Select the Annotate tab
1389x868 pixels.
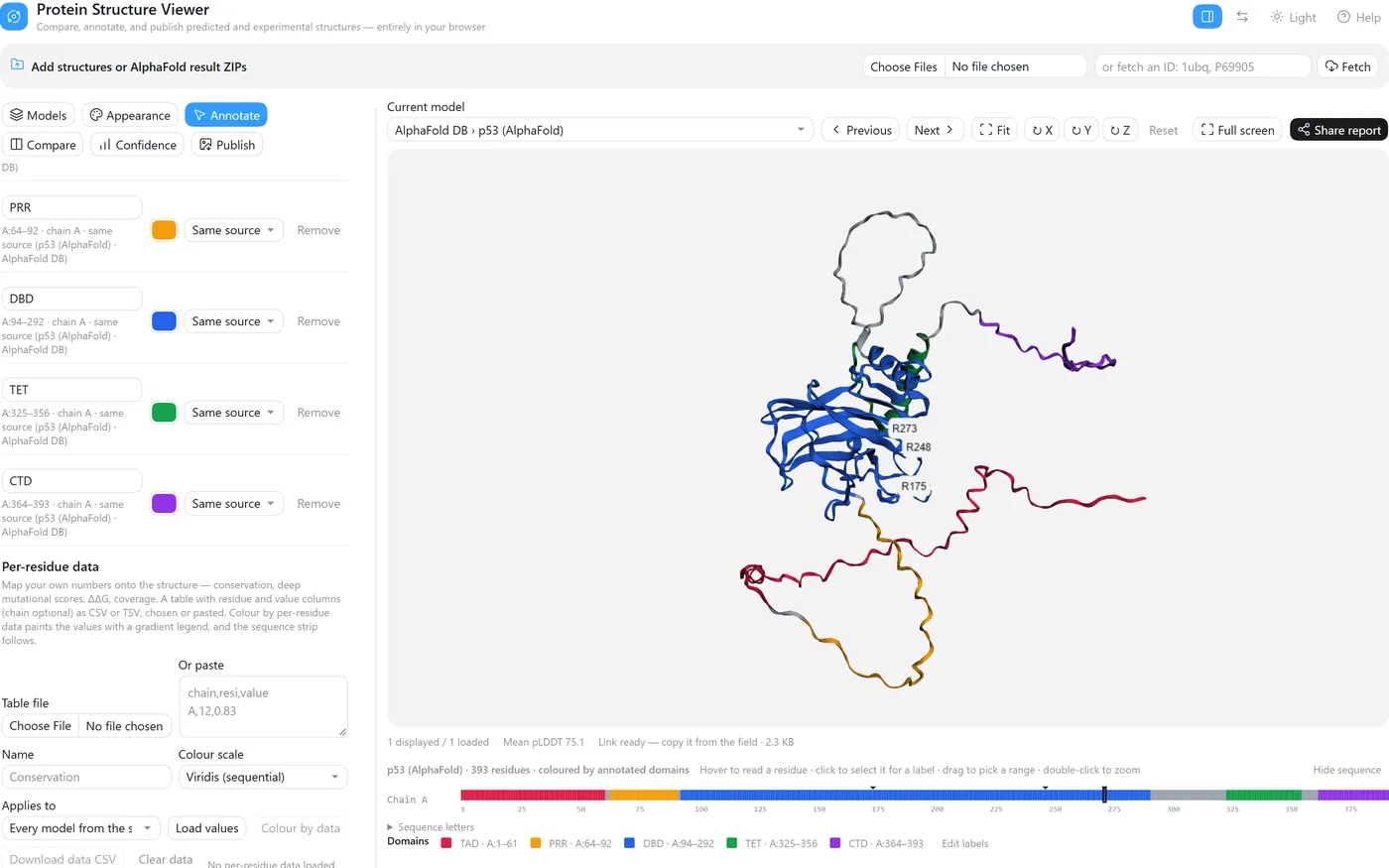click(226, 115)
